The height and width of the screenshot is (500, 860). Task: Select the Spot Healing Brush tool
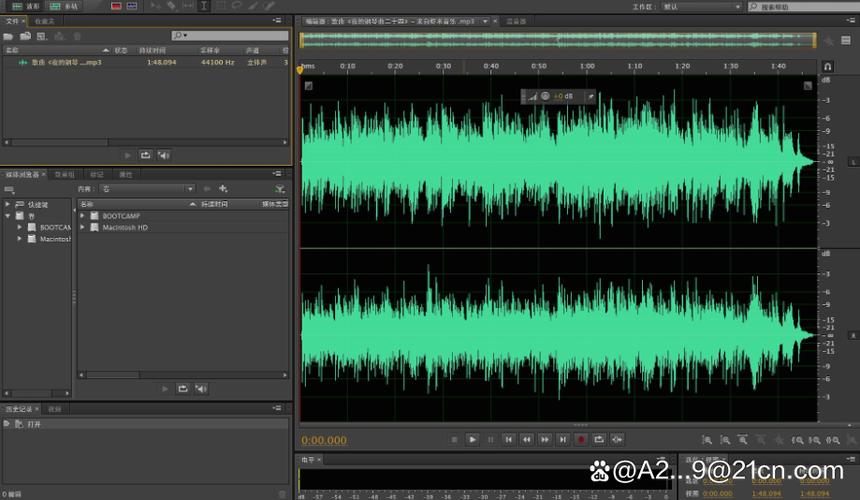(x=270, y=5)
